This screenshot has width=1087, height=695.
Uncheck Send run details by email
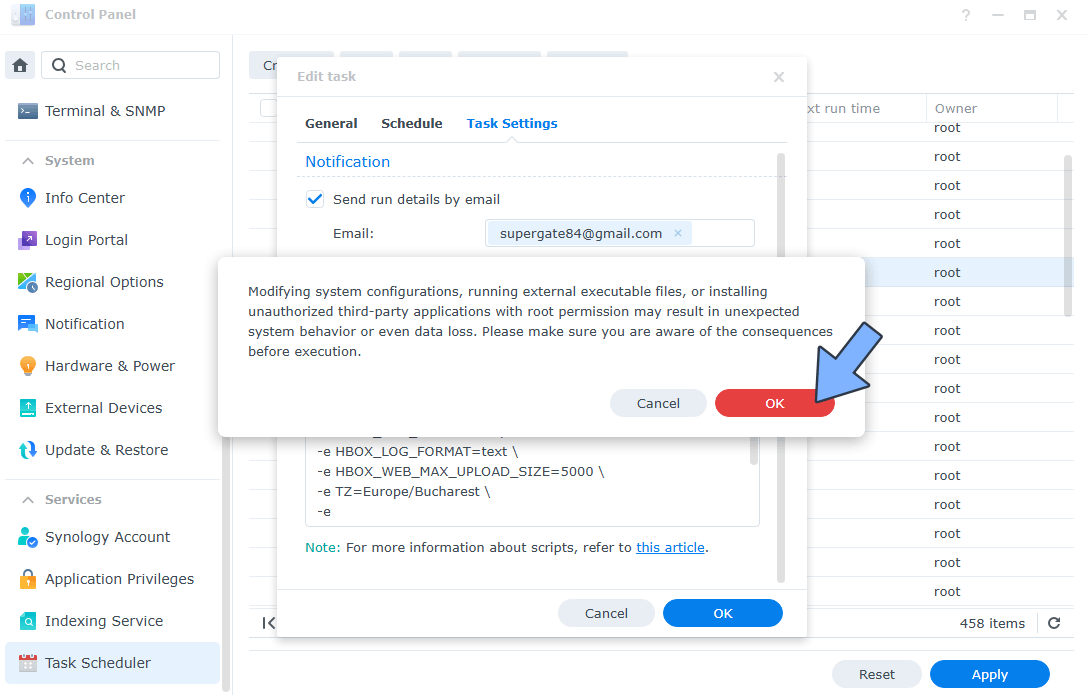[315, 200]
